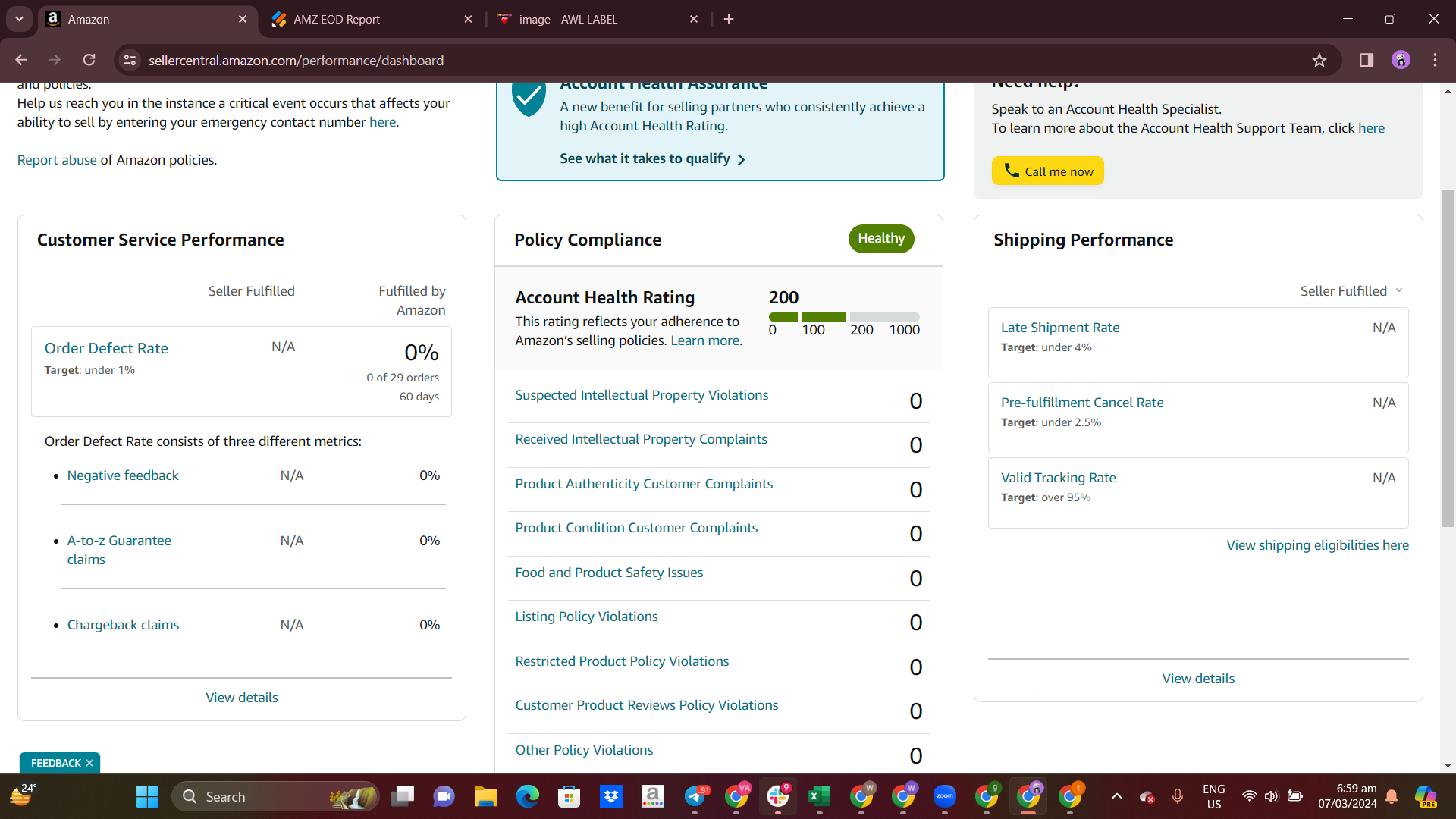Open See what it takes to qualify
The height and width of the screenshot is (819, 1456).
point(652,158)
